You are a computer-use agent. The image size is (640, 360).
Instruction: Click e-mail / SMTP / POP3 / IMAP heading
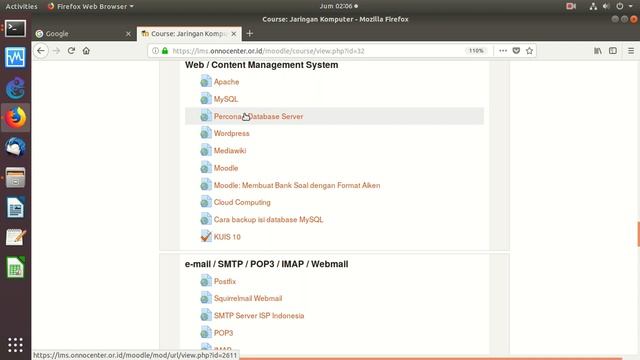click(267, 264)
